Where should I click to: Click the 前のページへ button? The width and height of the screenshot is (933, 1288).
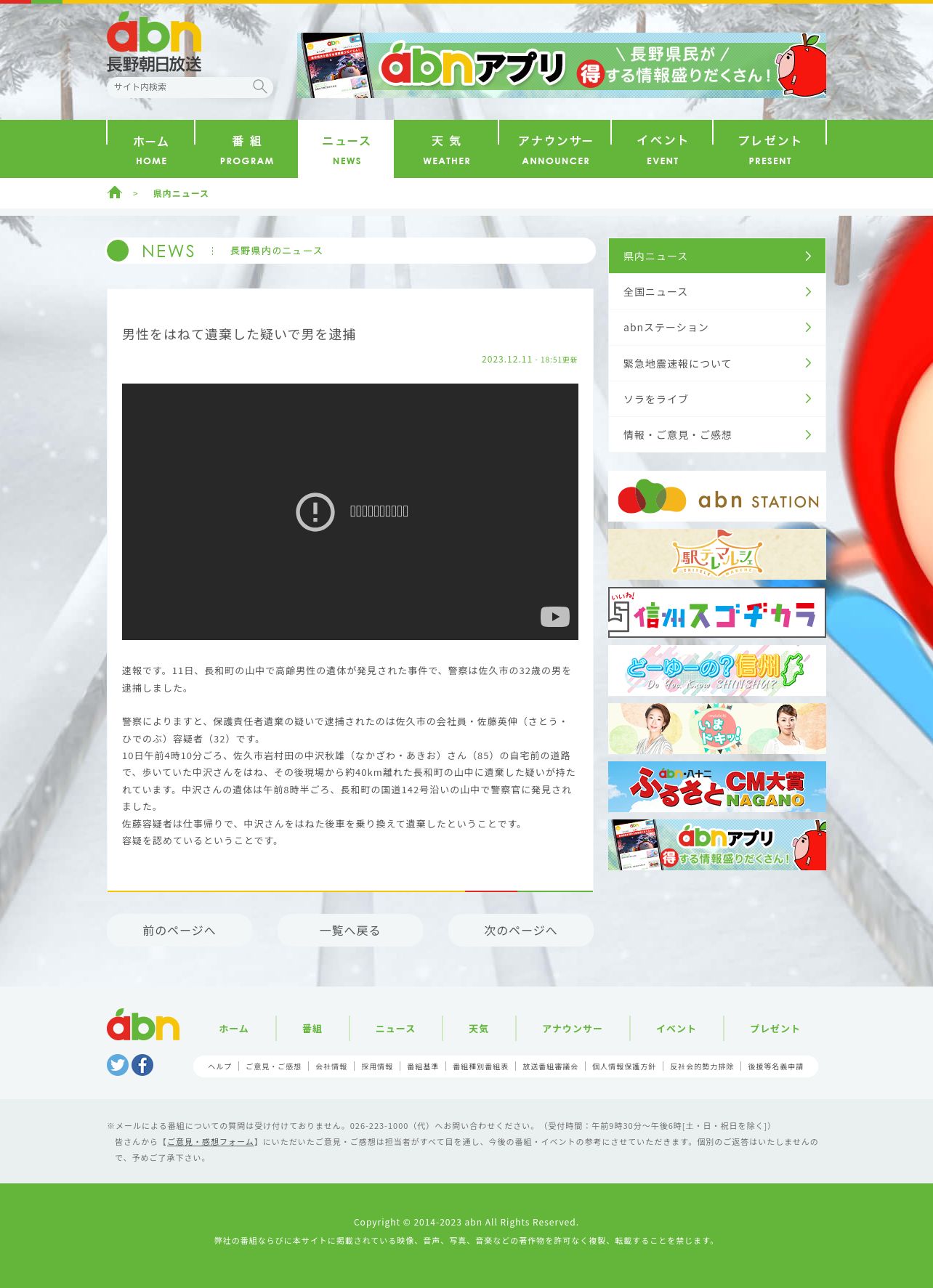point(179,930)
